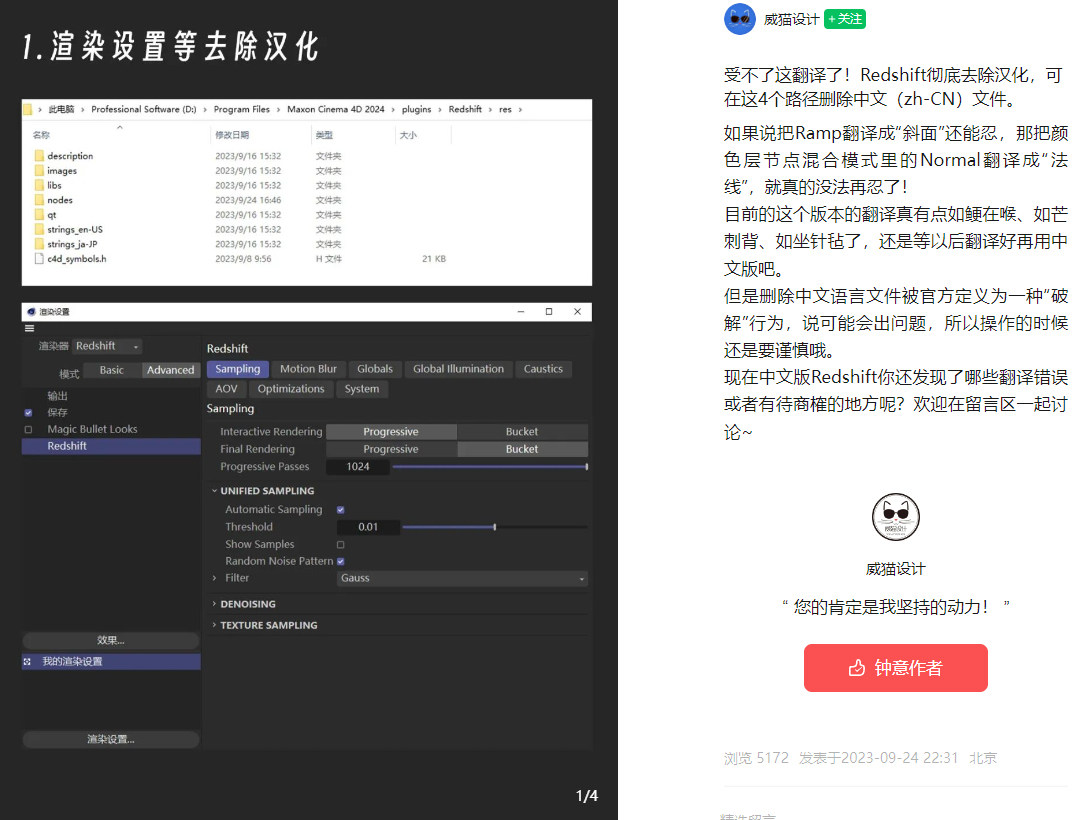The image size is (1088, 820).
Task: Toggle the 保存 checkbox
Action: click(28, 413)
